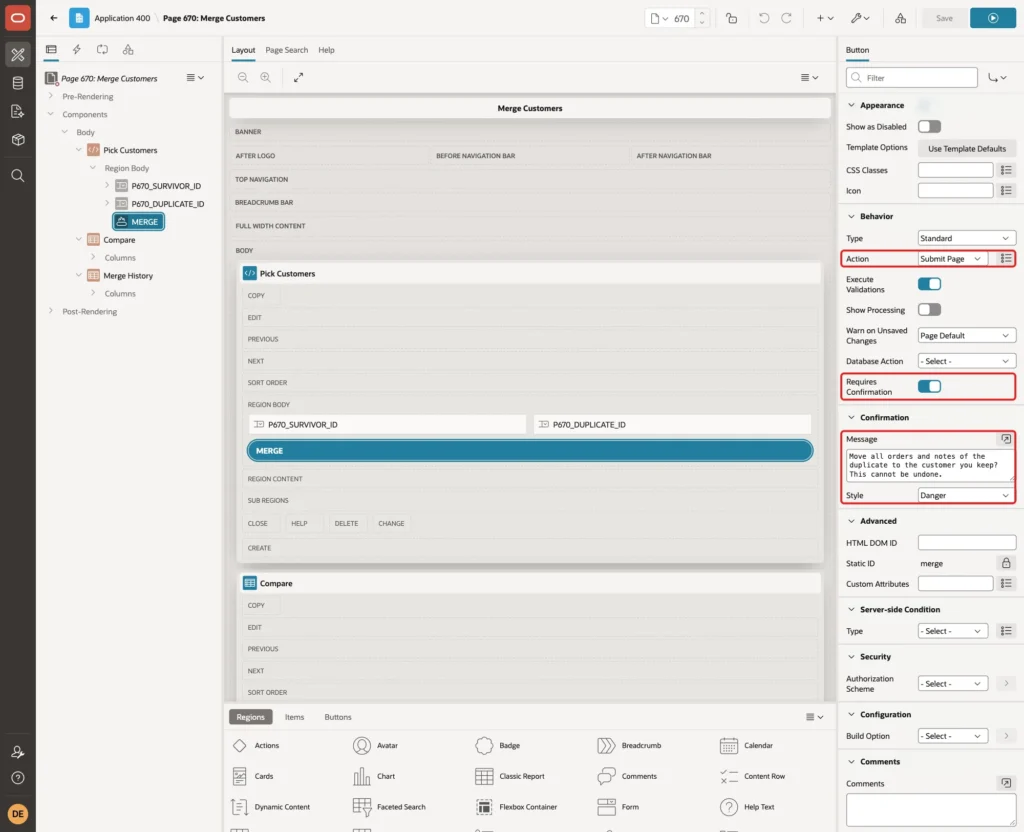Toggle the Execute Validations switch

929,284
